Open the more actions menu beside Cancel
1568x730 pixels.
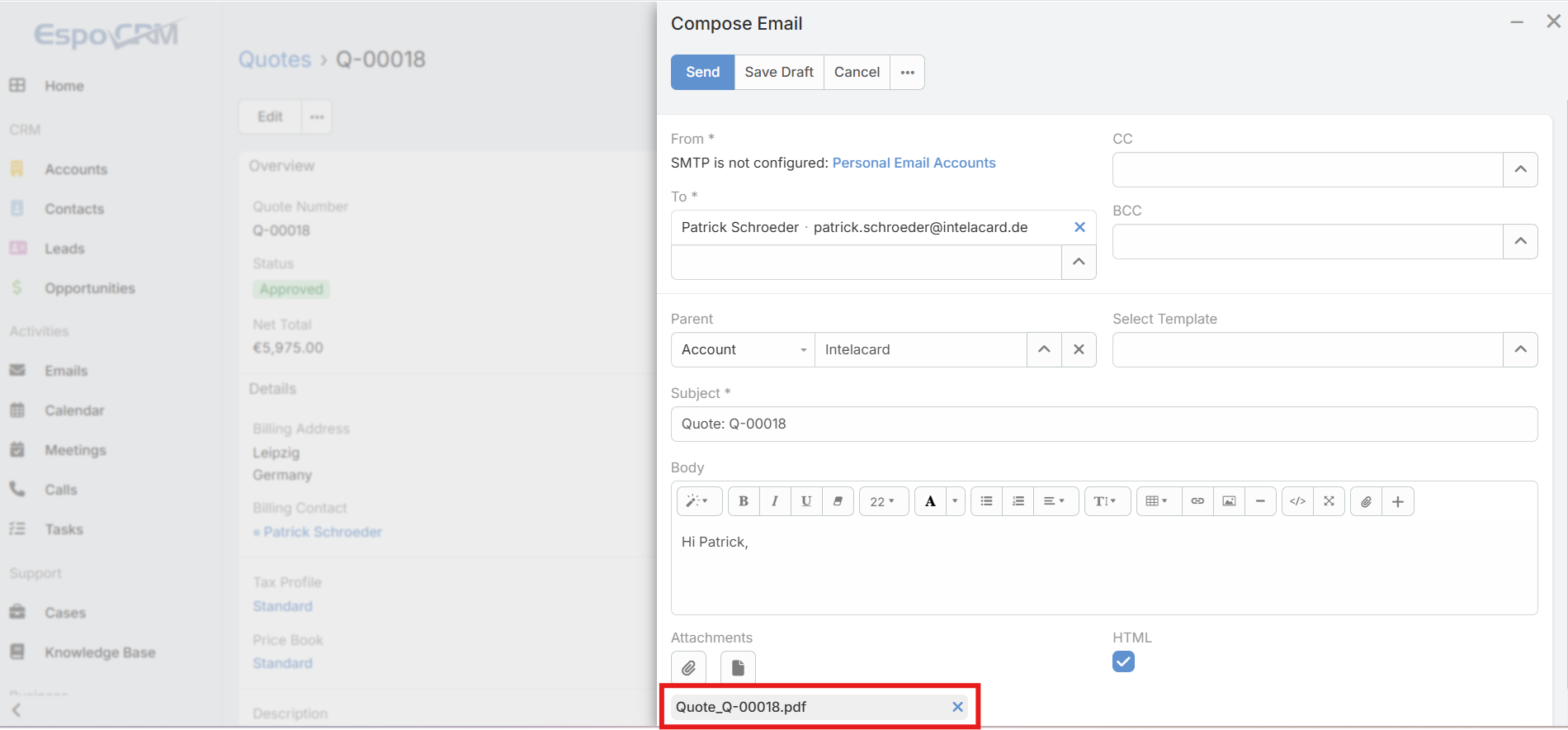click(908, 72)
